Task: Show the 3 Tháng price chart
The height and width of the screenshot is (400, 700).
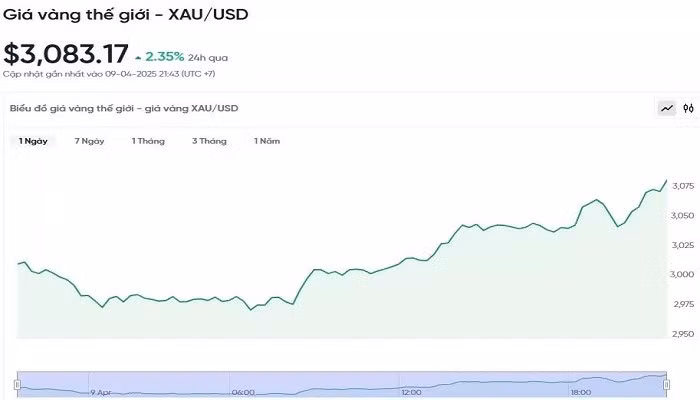Action: 209,141
